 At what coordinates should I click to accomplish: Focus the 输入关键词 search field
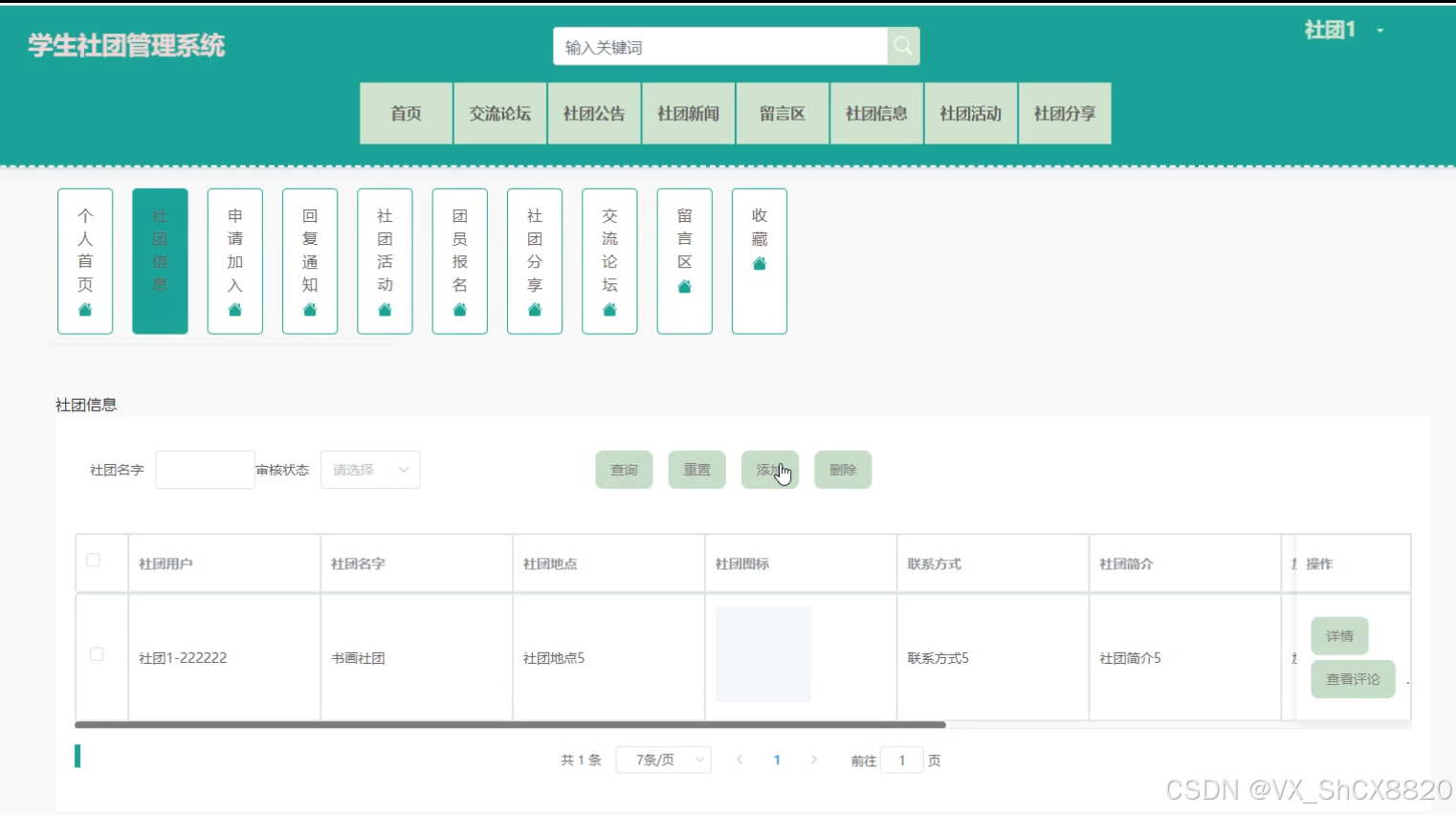click(x=720, y=47)
